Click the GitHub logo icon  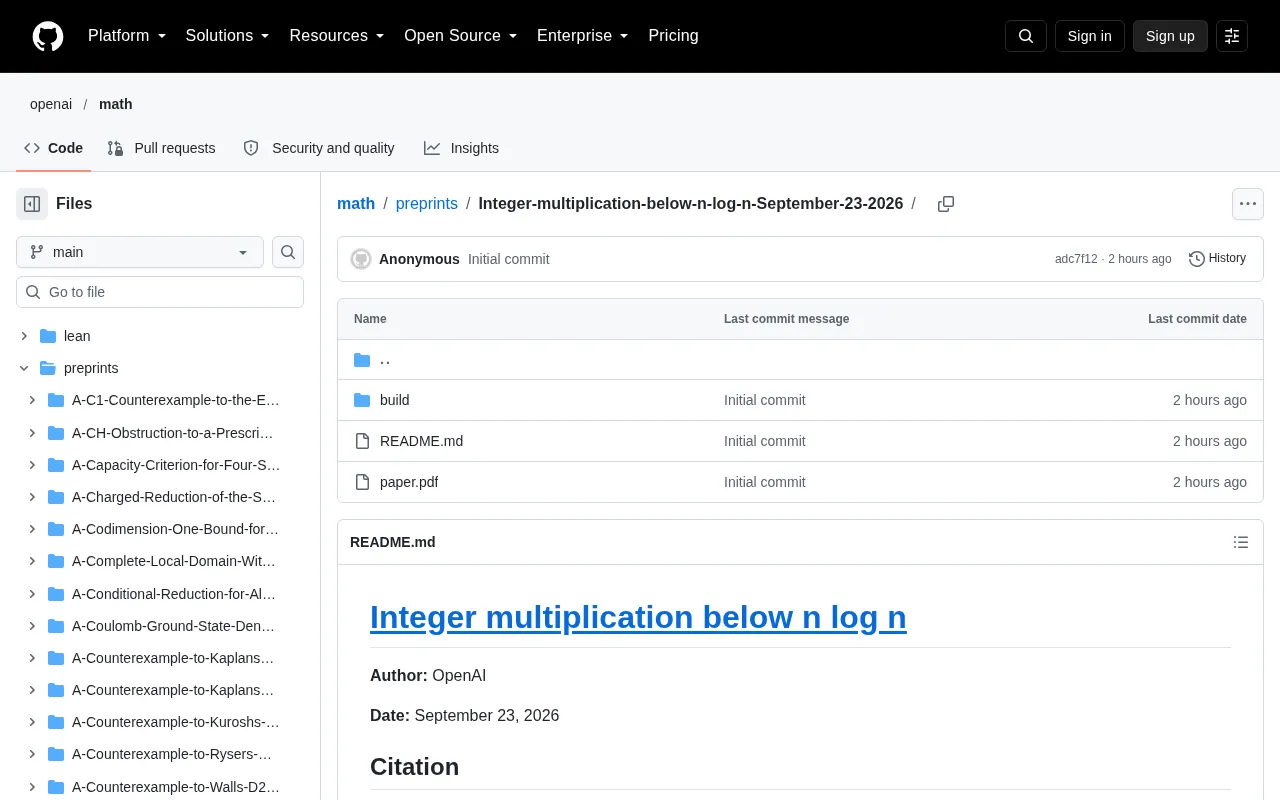(48, 36)
